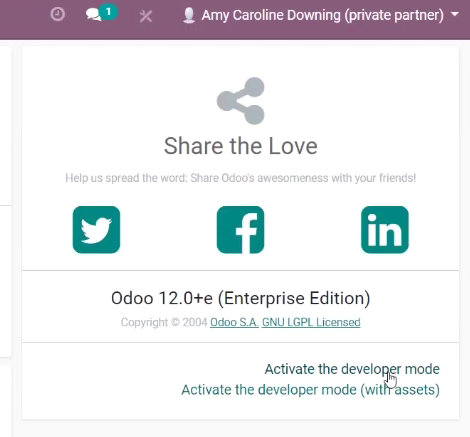The image size is (470, 437).
Task: Open the activities clock icon
Action: [x=57, y=15]
